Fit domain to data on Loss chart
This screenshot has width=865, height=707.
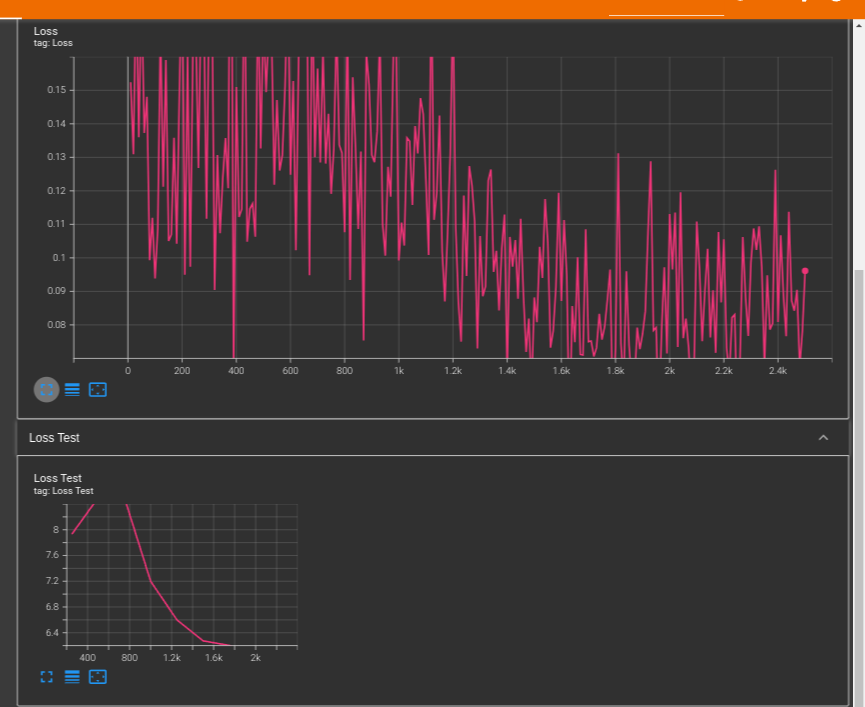tap(97, 389)
